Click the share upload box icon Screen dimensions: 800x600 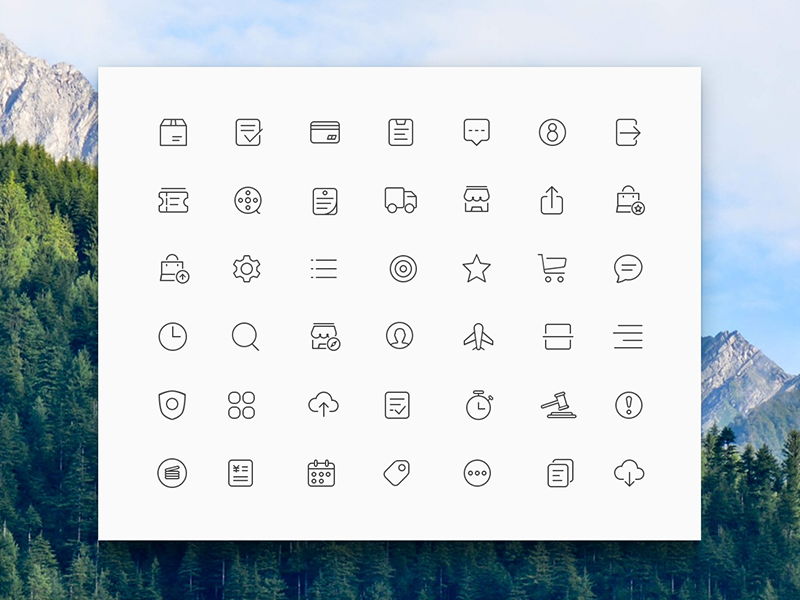[x=552, y=201]
